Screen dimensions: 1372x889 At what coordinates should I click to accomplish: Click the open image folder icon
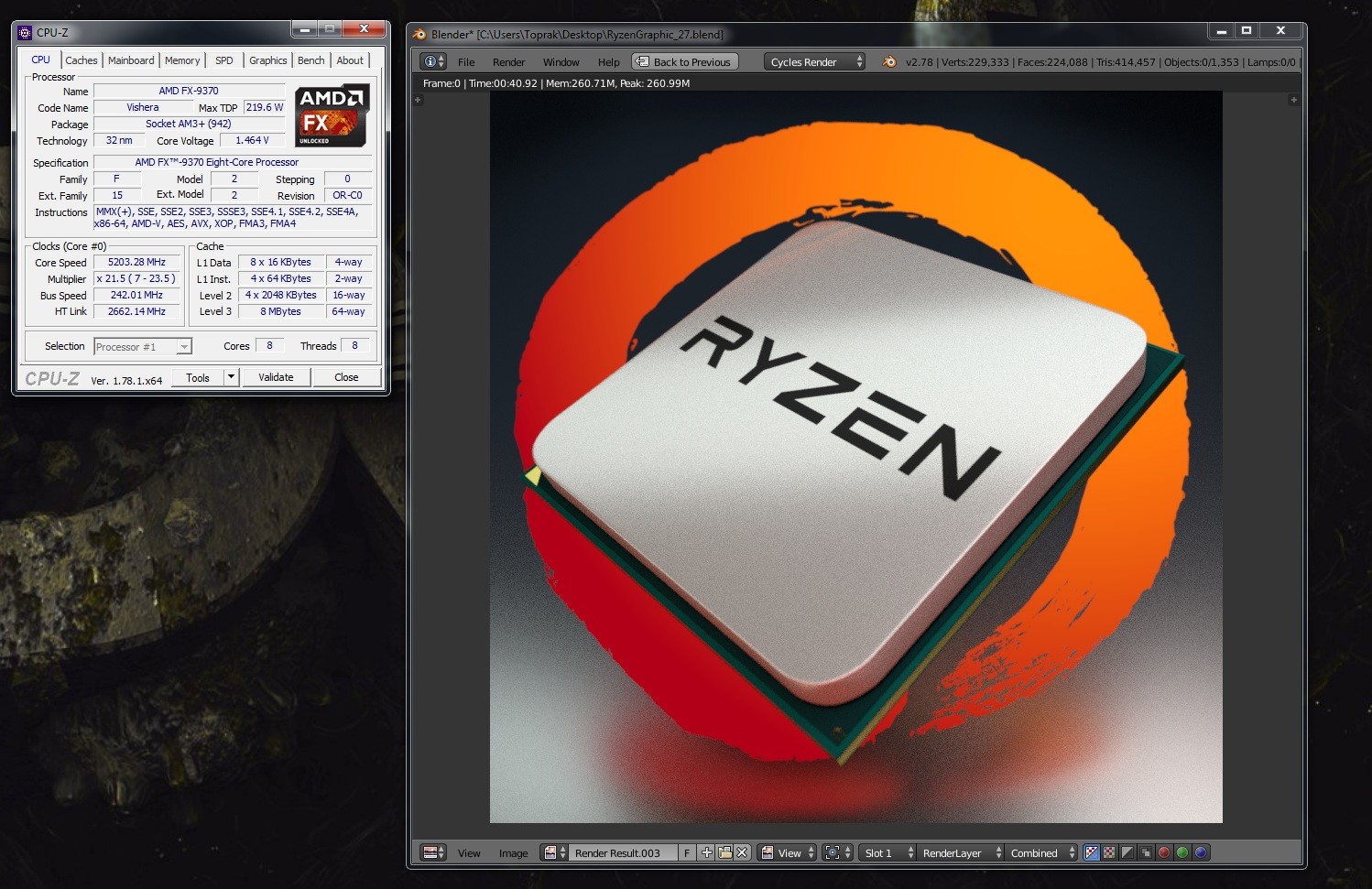[x=724, y=852]
